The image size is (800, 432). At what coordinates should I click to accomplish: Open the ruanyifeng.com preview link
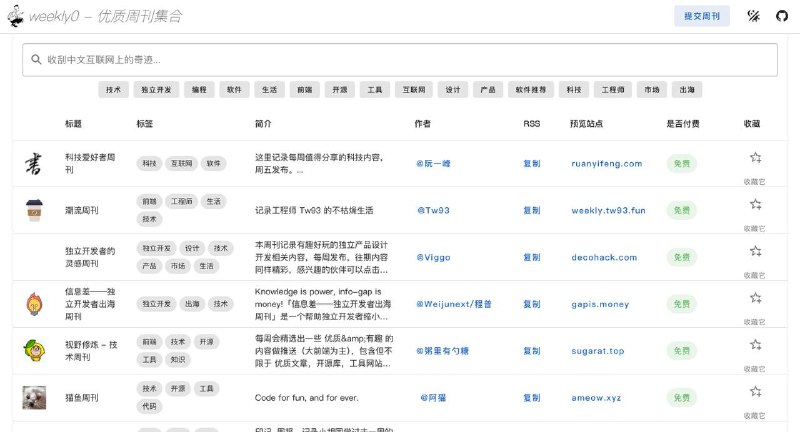pos(606,163)
